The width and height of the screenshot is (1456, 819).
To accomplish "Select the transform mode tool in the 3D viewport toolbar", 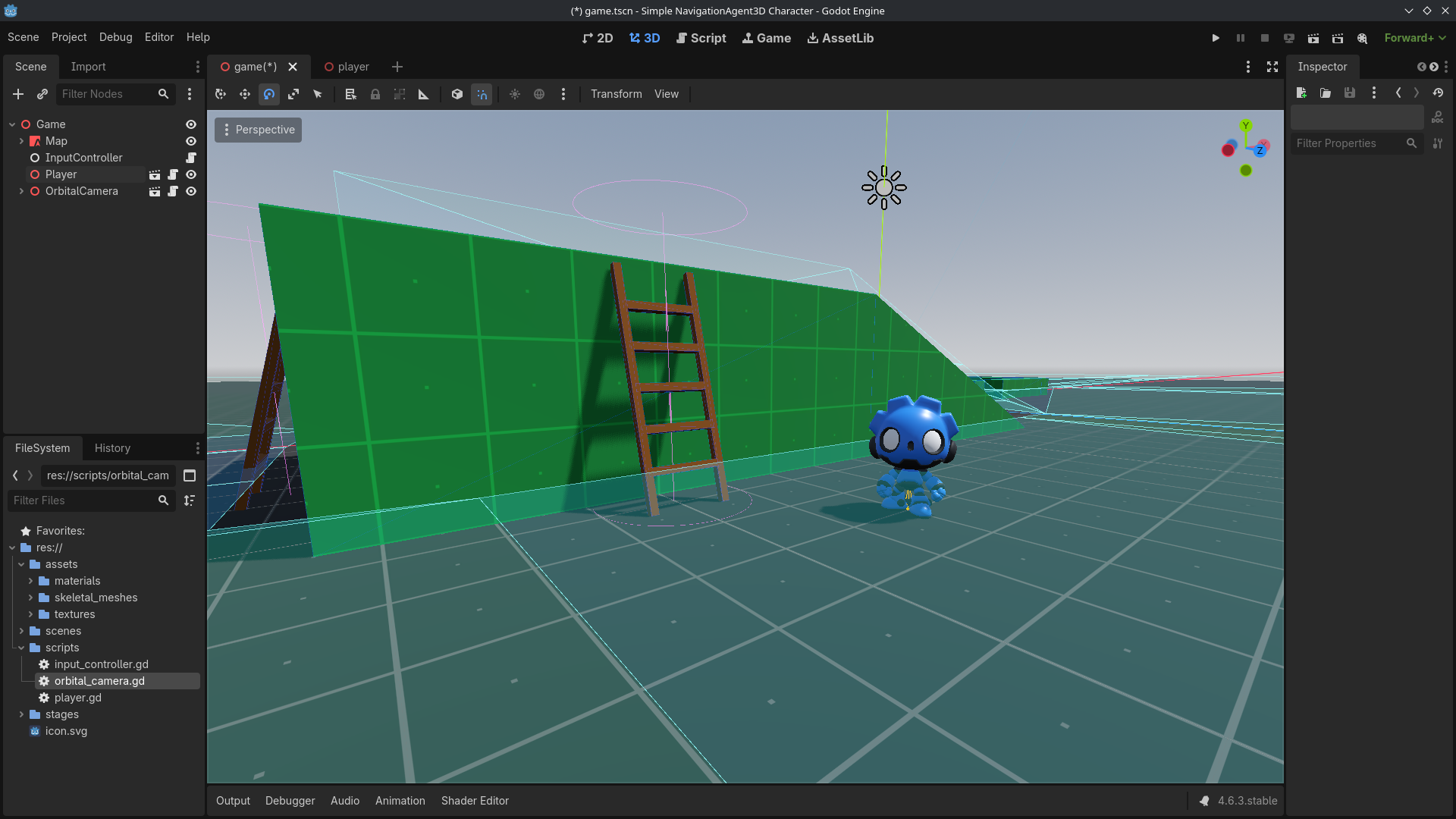I will click(x=221, y=94).
